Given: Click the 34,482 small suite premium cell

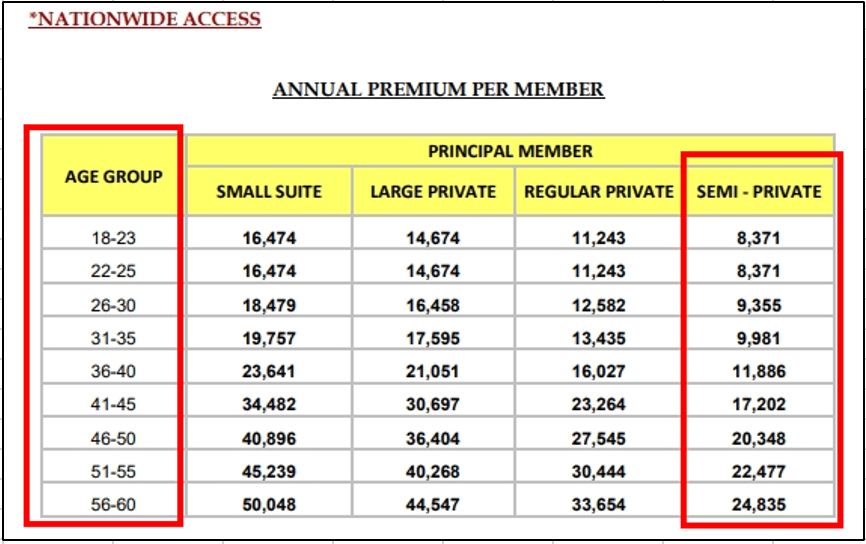Looking at the screenshot, I should coord(269,405).
